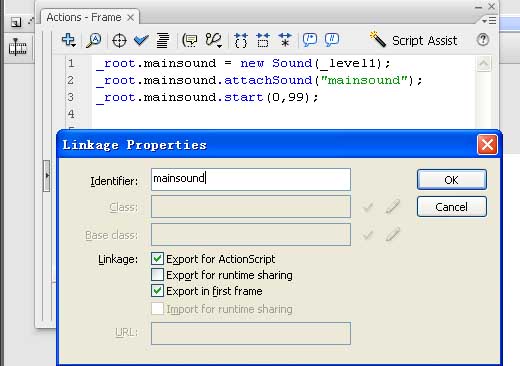Open the Debug options icon
Viewport: 520px width, 366px height.
coord(213,40)
